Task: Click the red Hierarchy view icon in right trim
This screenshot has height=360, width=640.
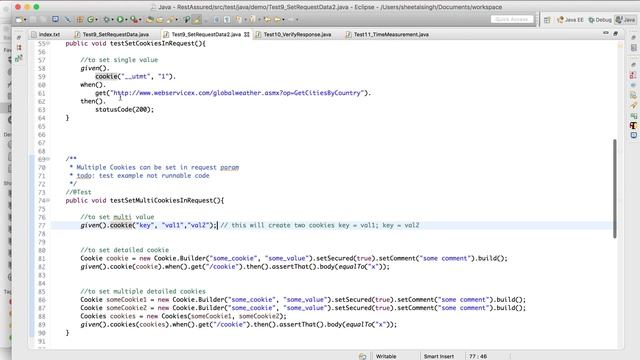Action: 633,75
